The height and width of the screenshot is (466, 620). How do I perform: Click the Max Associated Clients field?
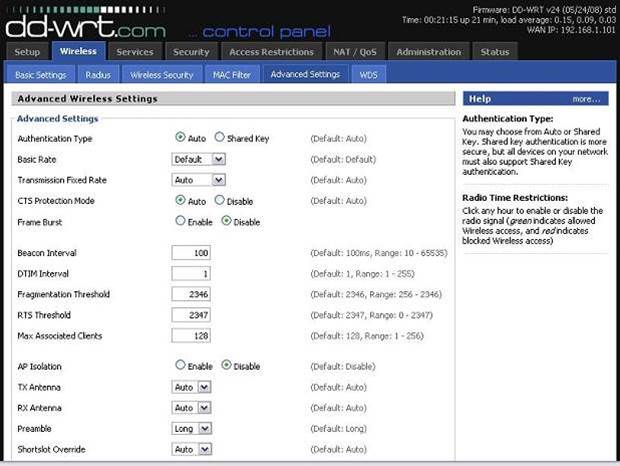click(x=190, y=336)
